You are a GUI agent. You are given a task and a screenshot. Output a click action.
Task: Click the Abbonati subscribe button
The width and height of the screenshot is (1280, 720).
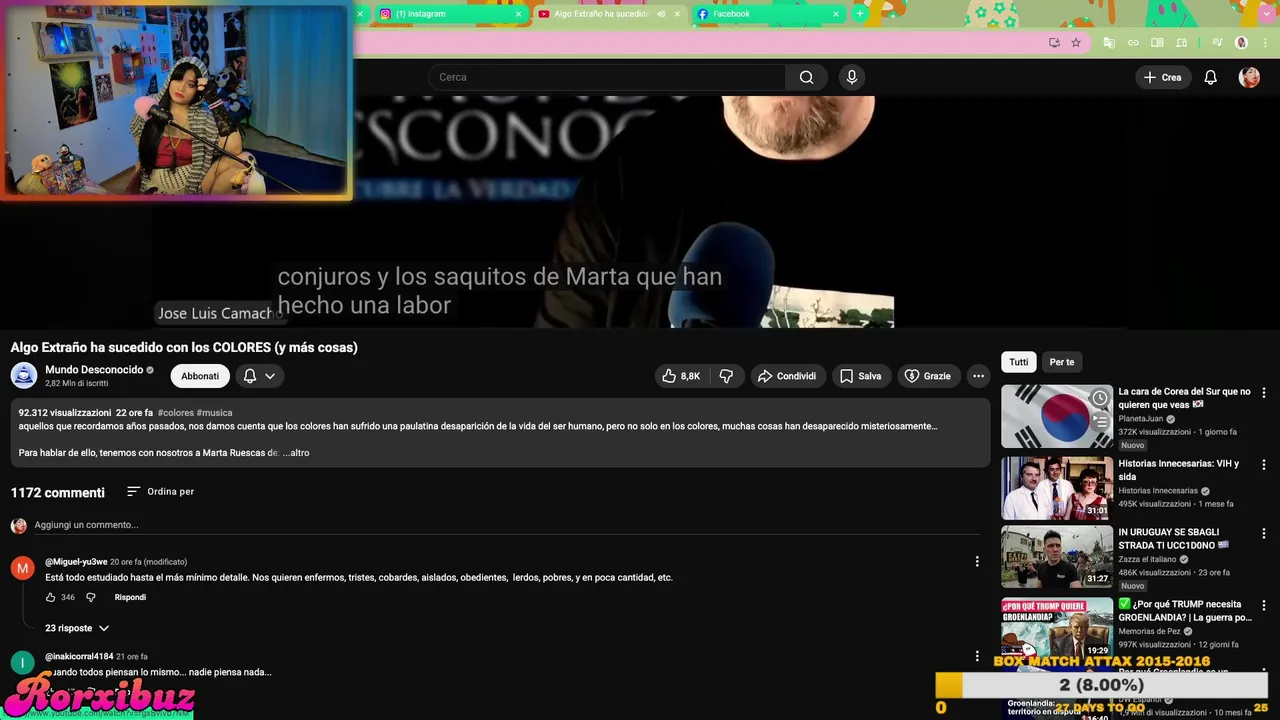tap(200, 376)
